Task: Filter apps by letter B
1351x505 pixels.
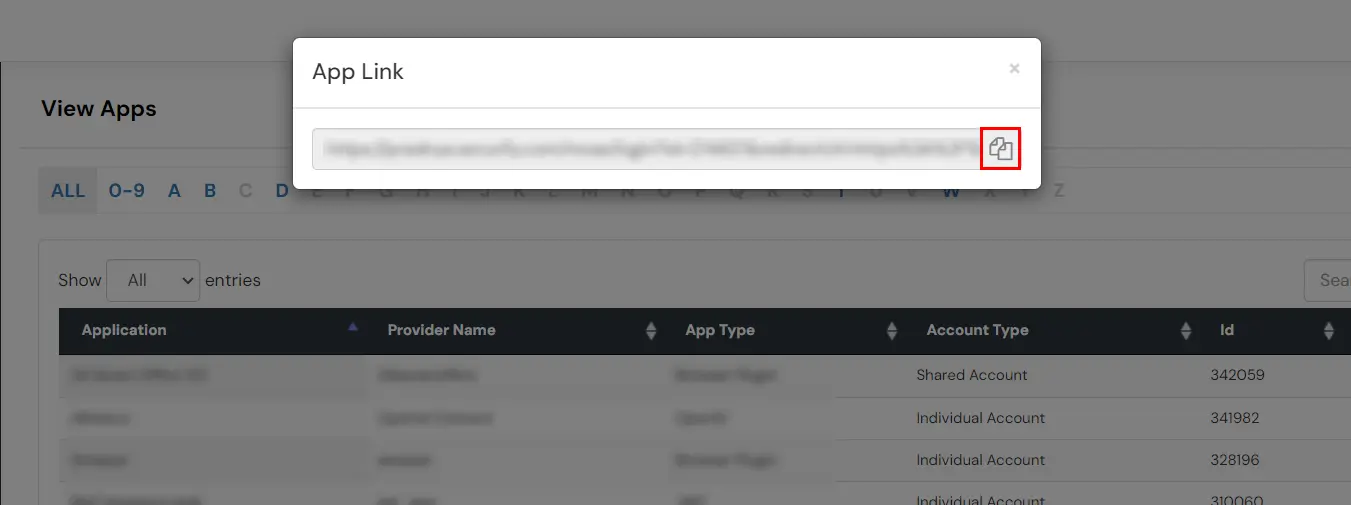Action: click(x=210, y=190)
